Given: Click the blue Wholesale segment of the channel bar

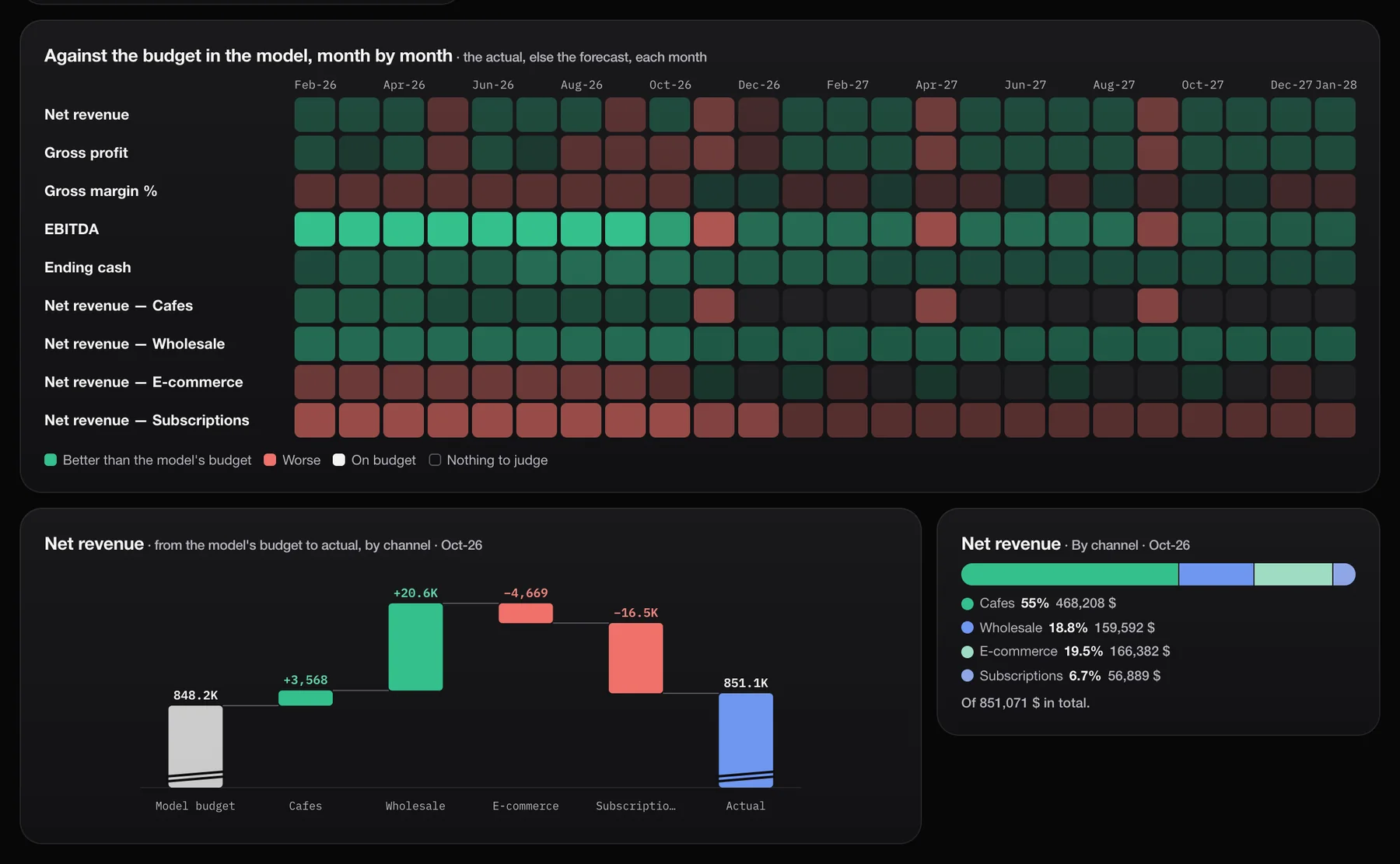Looking at the screenshot, I should click(x=1216, y=574).
